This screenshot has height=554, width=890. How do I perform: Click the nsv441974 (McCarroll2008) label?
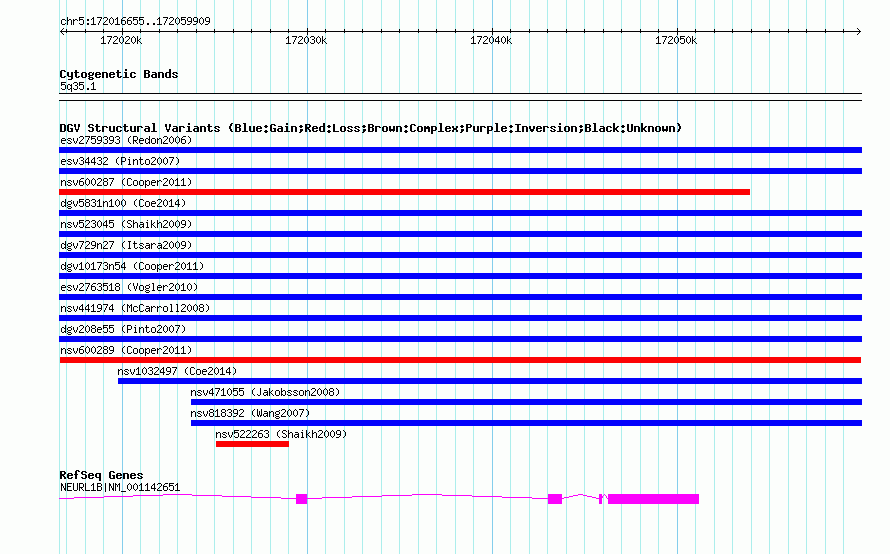pyautogui.click(x=135, y=308)
